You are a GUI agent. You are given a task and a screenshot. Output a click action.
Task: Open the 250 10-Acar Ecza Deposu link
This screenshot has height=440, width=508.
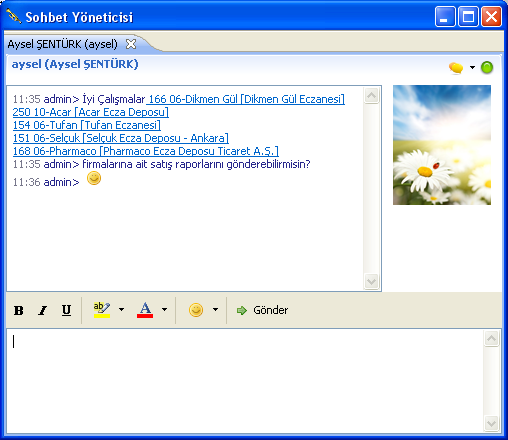(x=91, y=112)
